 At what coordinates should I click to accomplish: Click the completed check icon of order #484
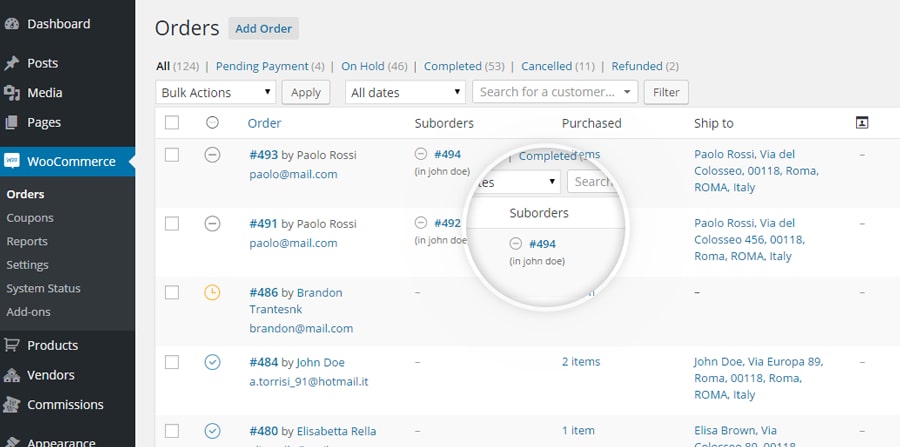click(212, 362)
